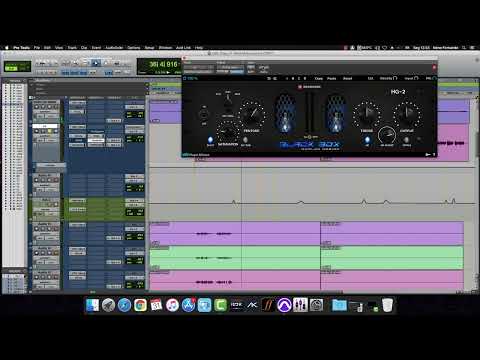Click the highlighted Compare button in plugin header
The height and width of the screenshot is (360, 480).
(237, 72)
